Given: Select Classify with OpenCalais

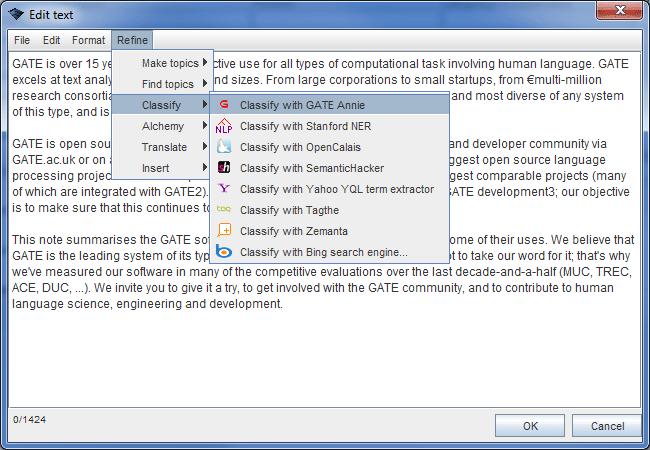Looking at the screenshot, I should point(330,147).
